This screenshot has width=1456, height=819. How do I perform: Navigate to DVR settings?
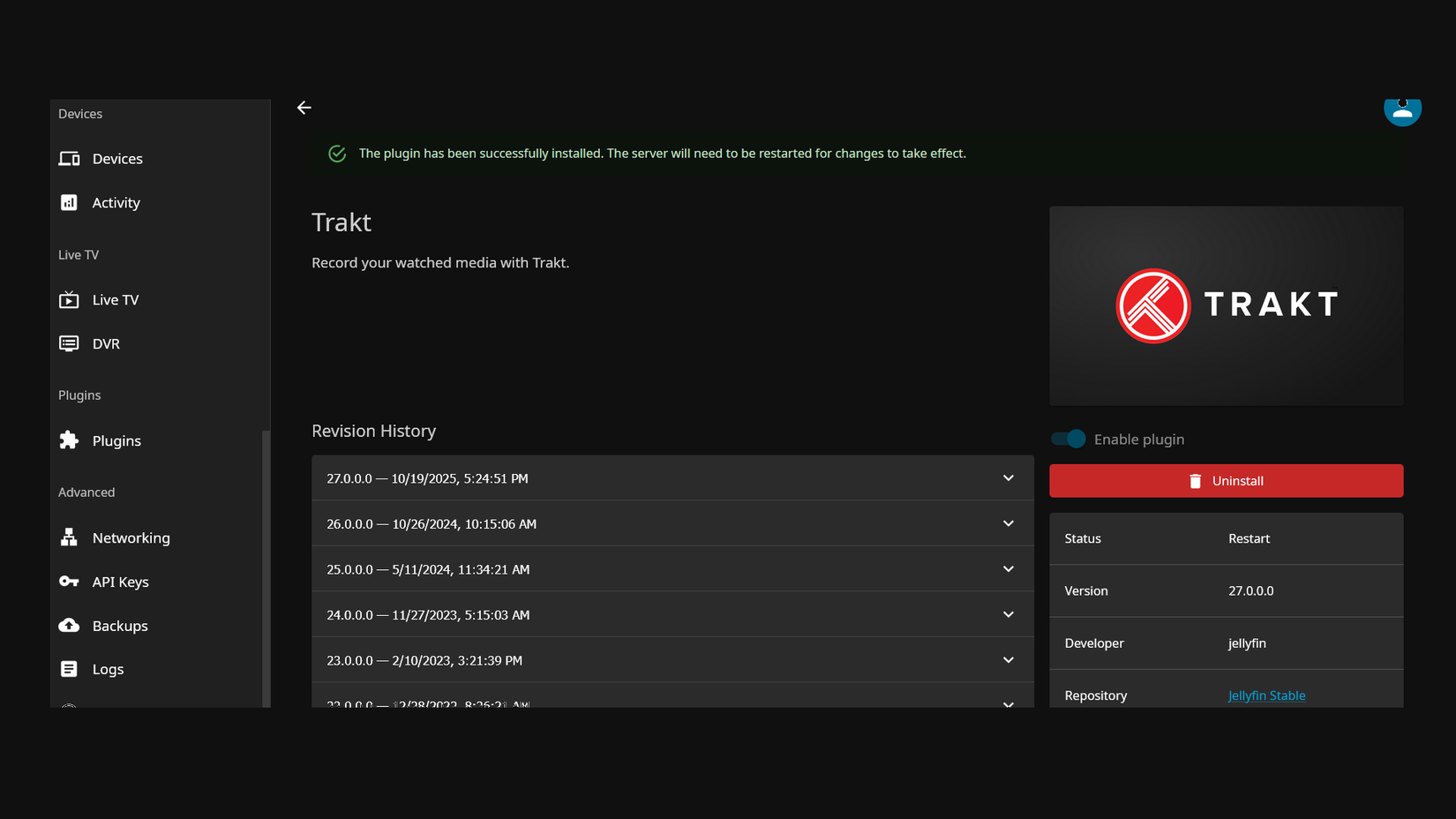pyautogui.click(x=159, y=343)
